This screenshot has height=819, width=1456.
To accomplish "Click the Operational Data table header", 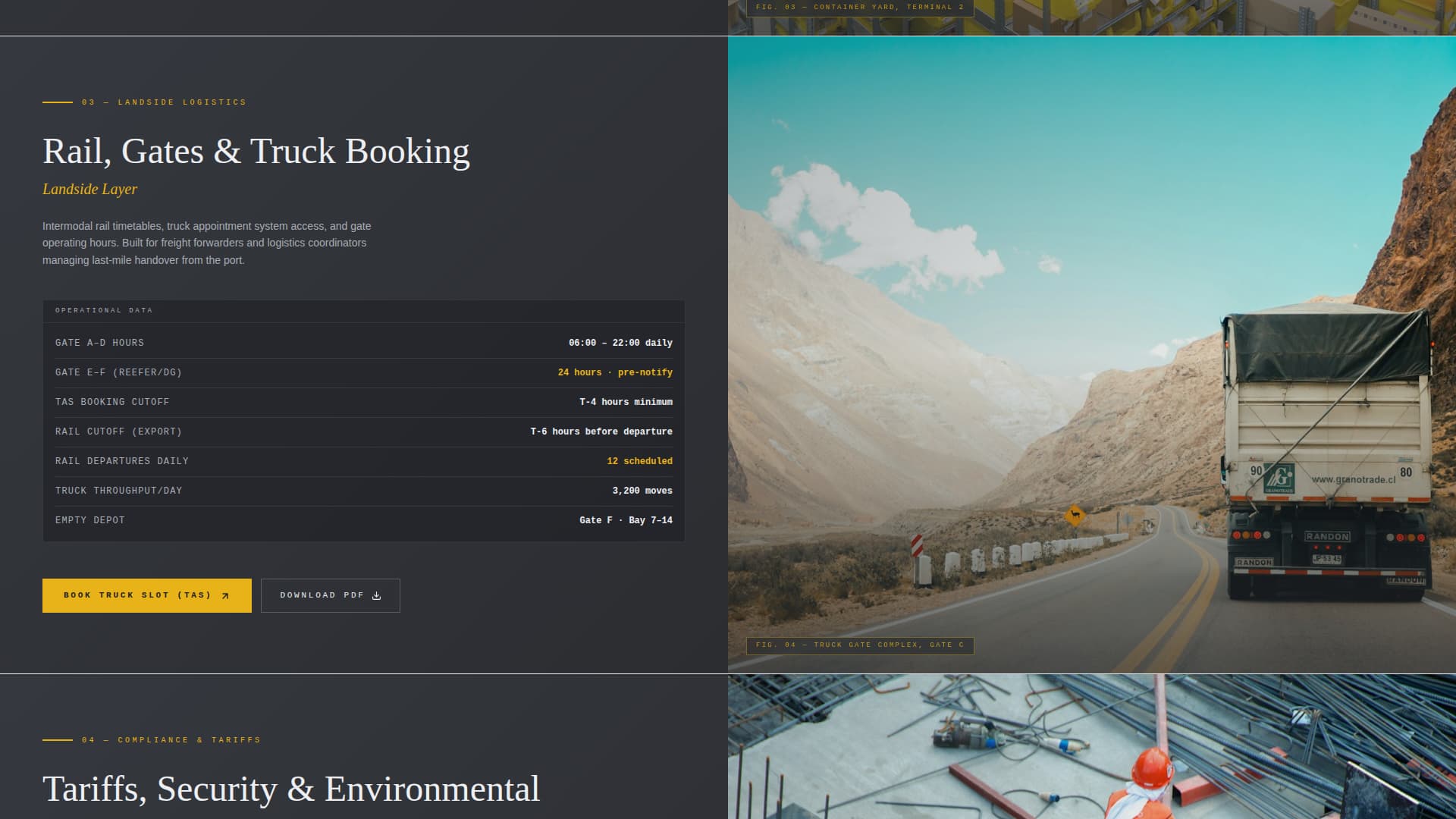I will click(104, 310).
